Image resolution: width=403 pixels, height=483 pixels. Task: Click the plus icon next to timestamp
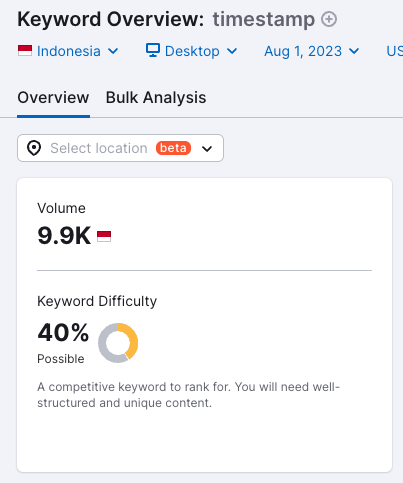click(329, 19)
